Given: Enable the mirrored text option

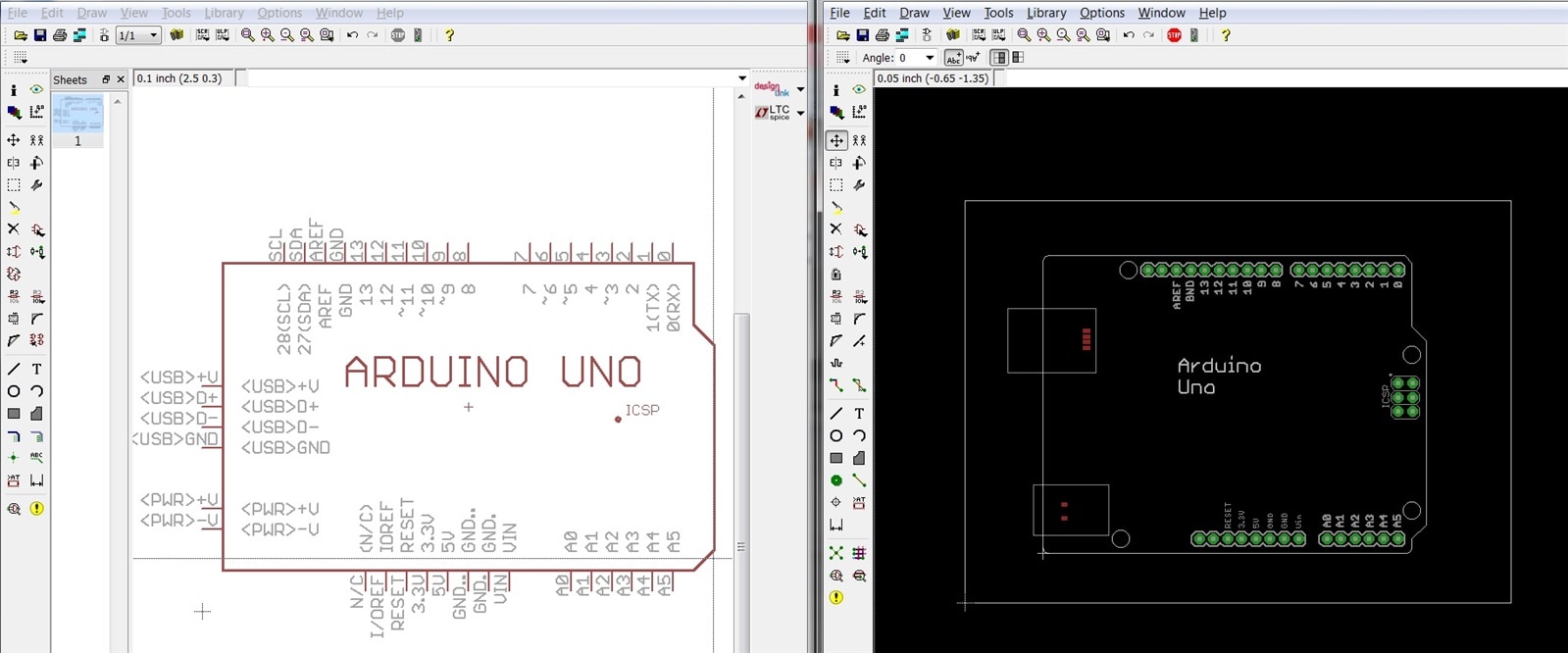Looking at the screenshot, I should (974, 58).
